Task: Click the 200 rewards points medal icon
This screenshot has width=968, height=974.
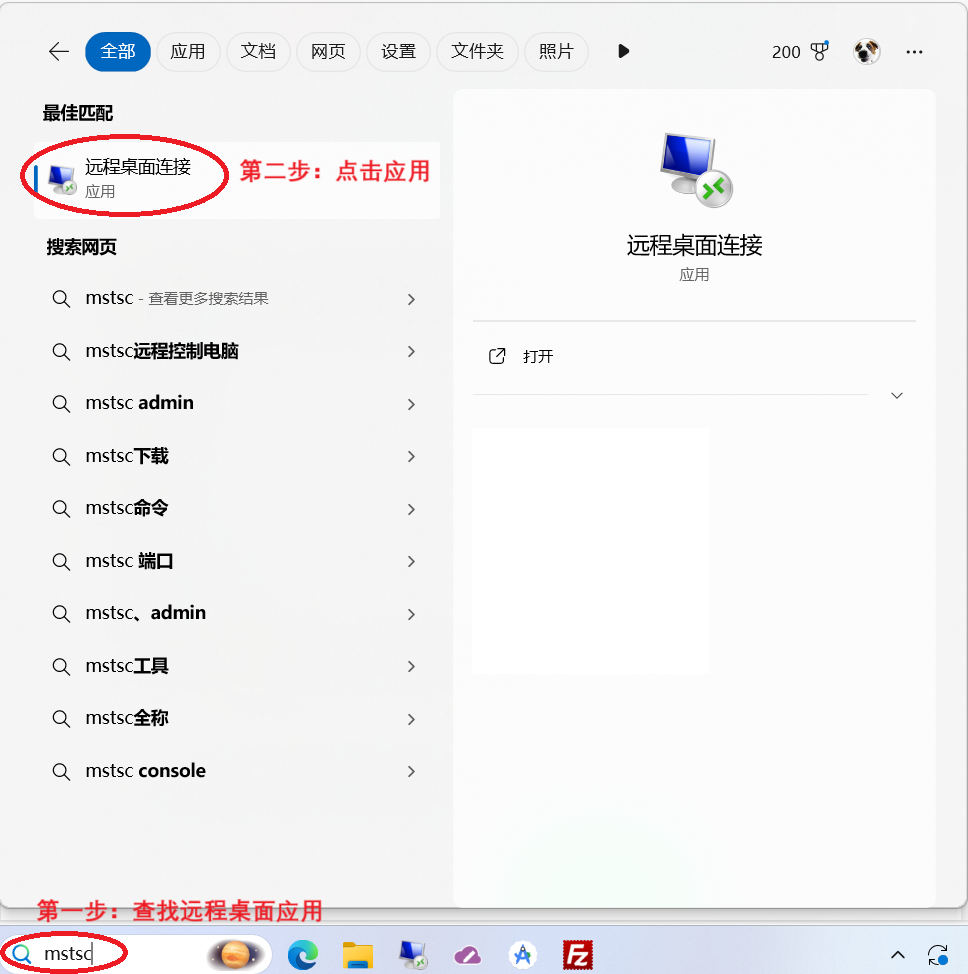Action: 820,52
